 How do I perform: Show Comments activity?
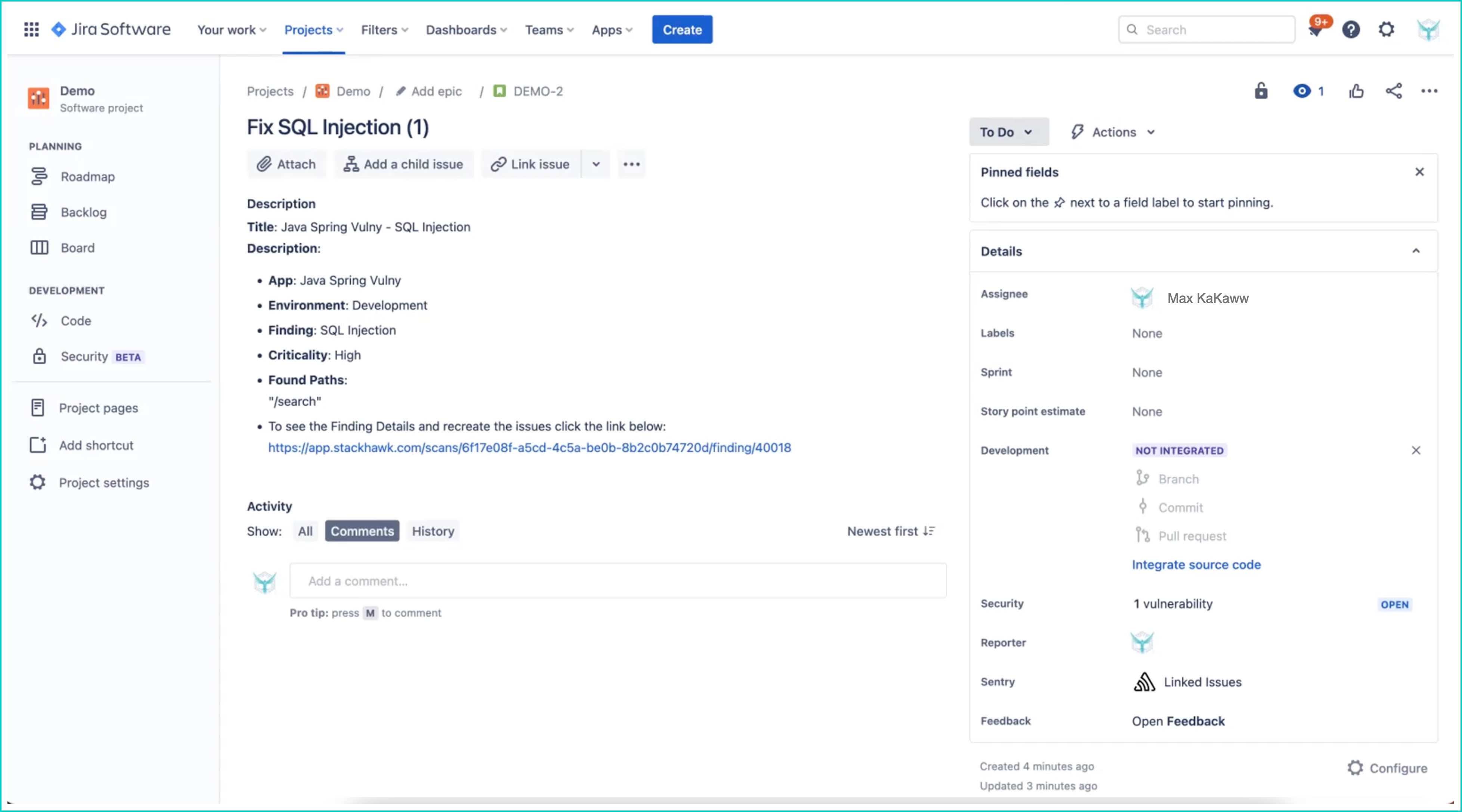[x=362, y=531]
